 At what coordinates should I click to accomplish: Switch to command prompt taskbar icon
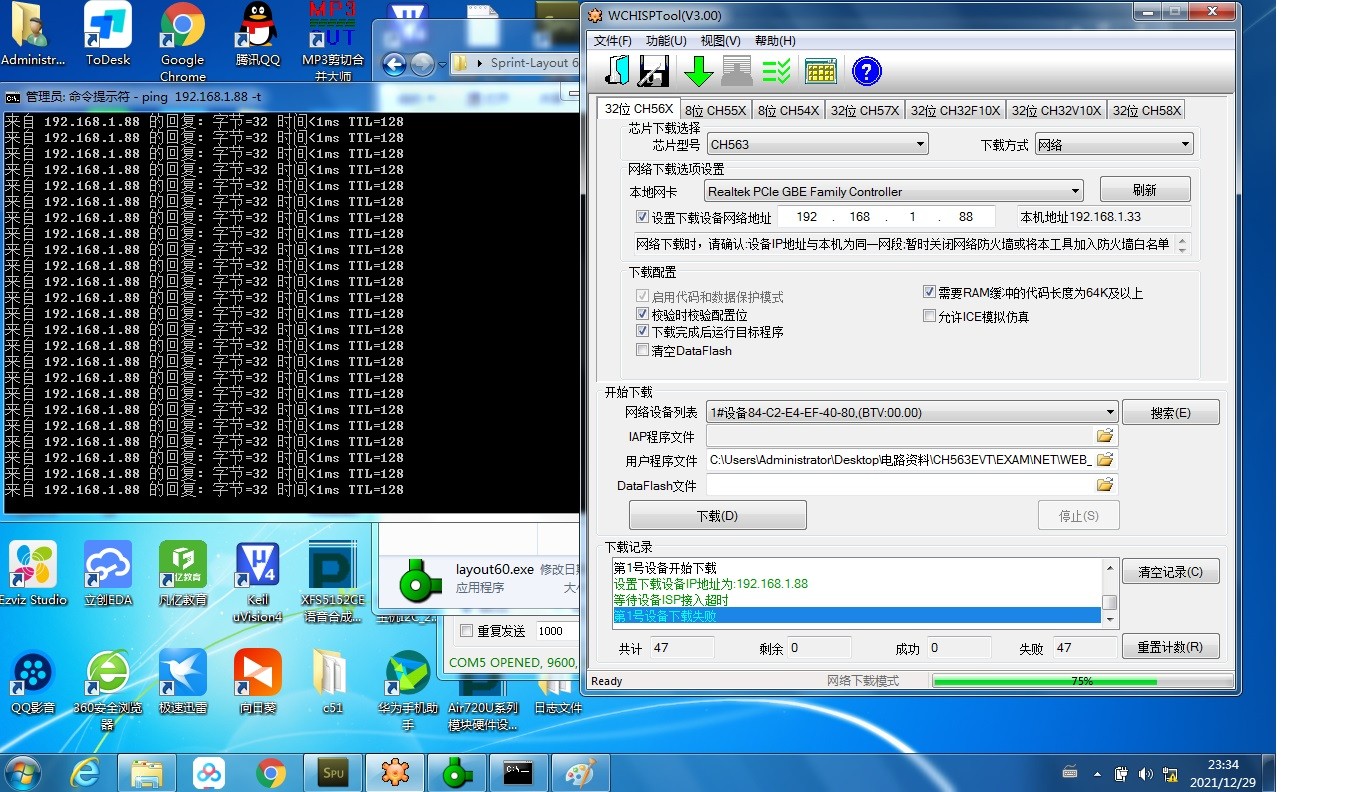tap(518, 772)
